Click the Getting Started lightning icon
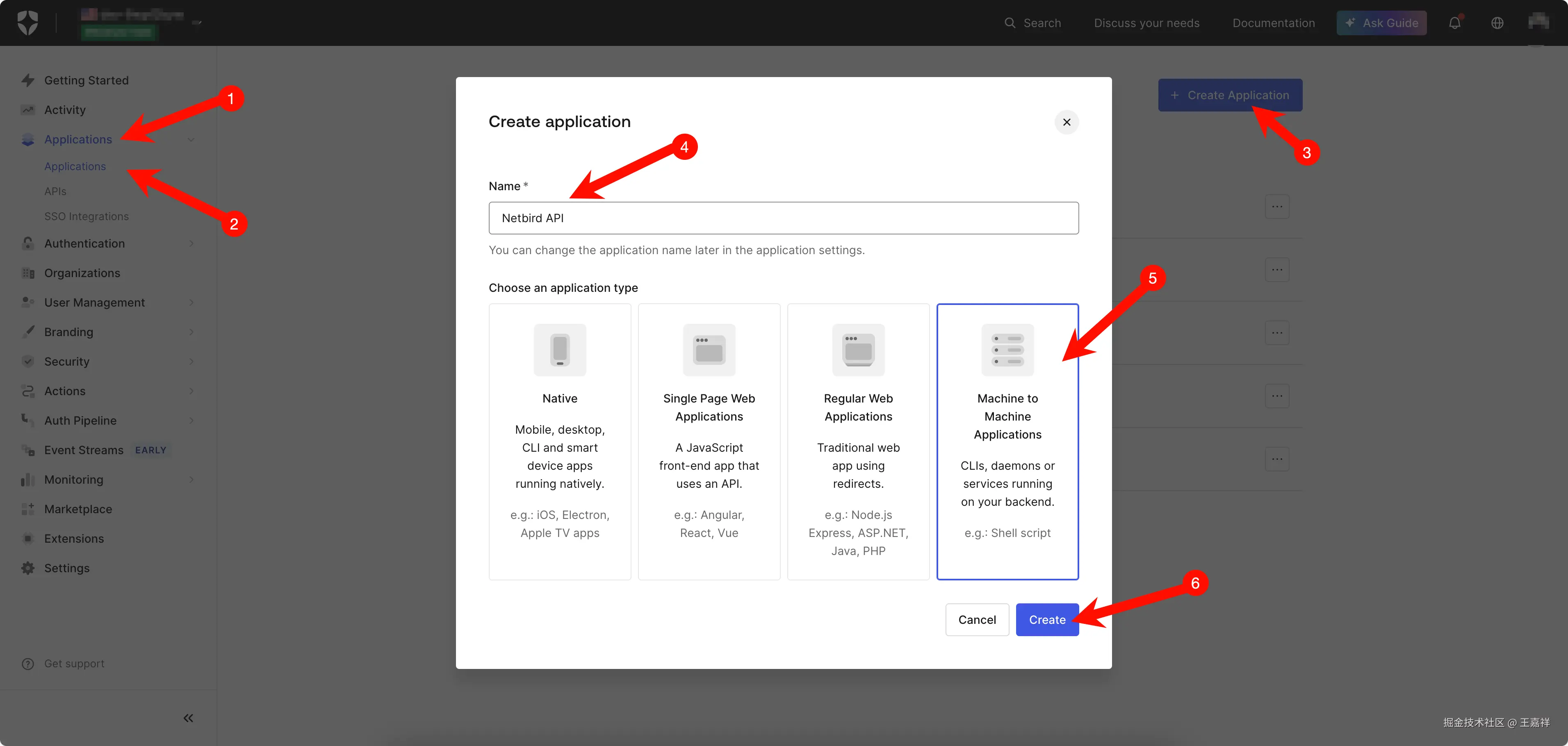This screenshot has height=746, width=1568. click(28, 80)
